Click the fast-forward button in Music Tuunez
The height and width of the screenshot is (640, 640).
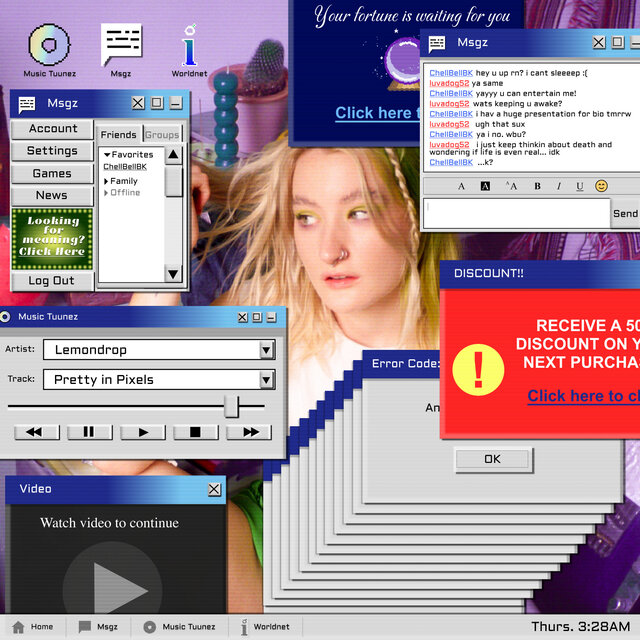click(x=249, y=432)
